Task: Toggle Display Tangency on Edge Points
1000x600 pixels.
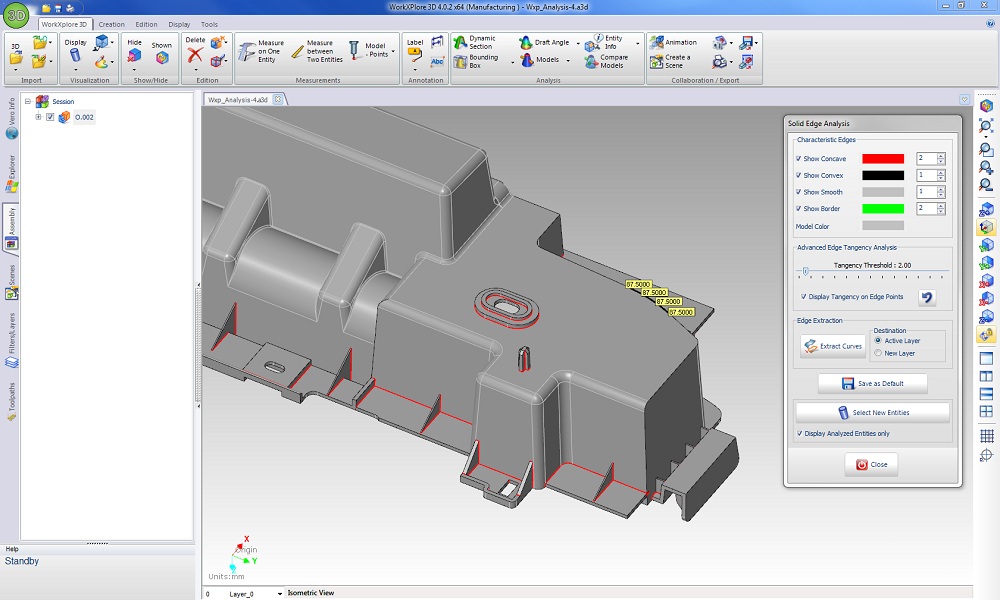Action: (805, 297)
